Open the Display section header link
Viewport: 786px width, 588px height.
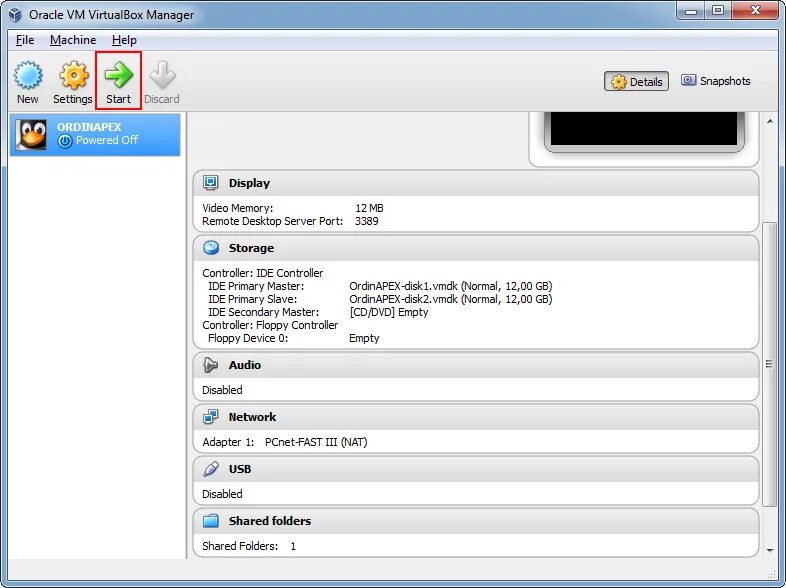click(249, 183)
